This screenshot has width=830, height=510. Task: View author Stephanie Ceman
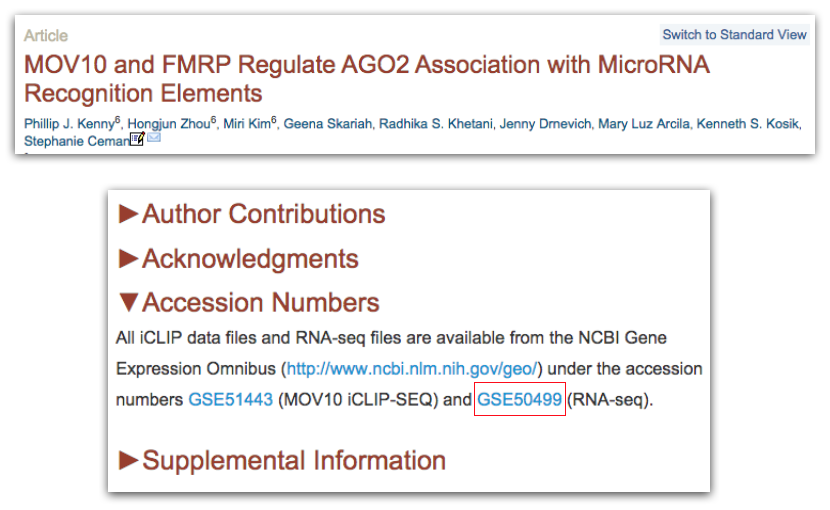[77, 140]
